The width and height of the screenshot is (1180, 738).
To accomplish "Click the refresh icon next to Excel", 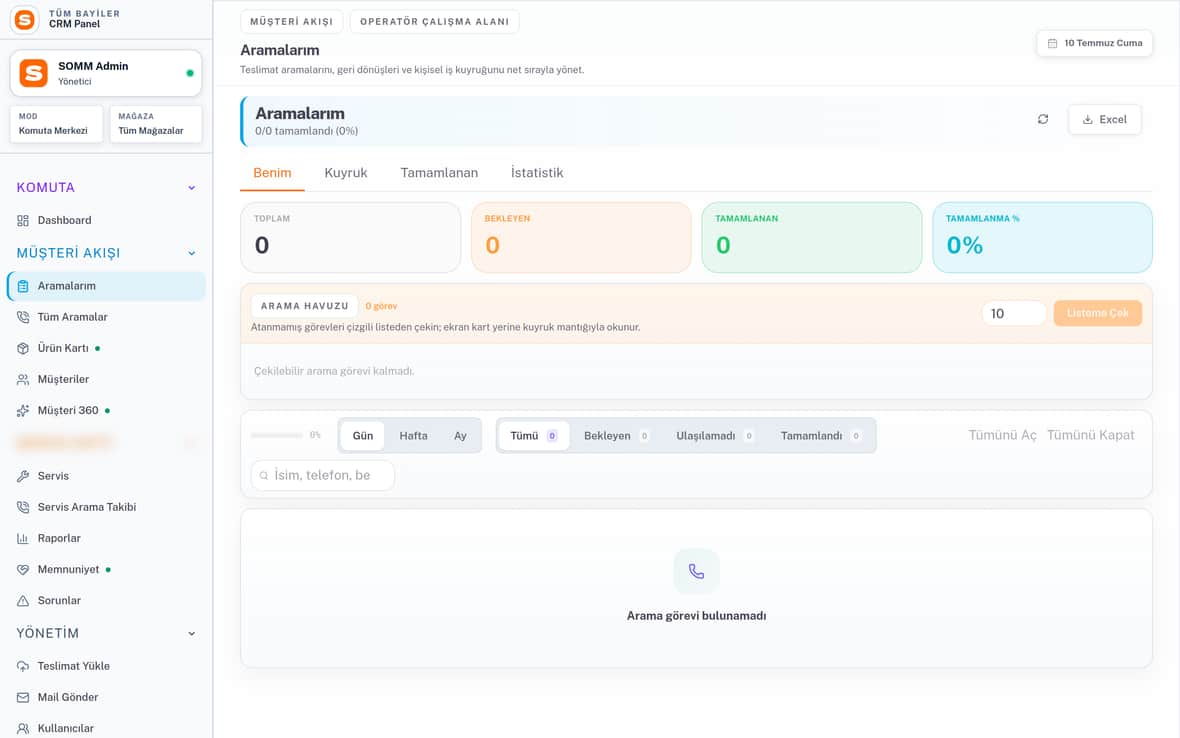I will click(1043, 119).
